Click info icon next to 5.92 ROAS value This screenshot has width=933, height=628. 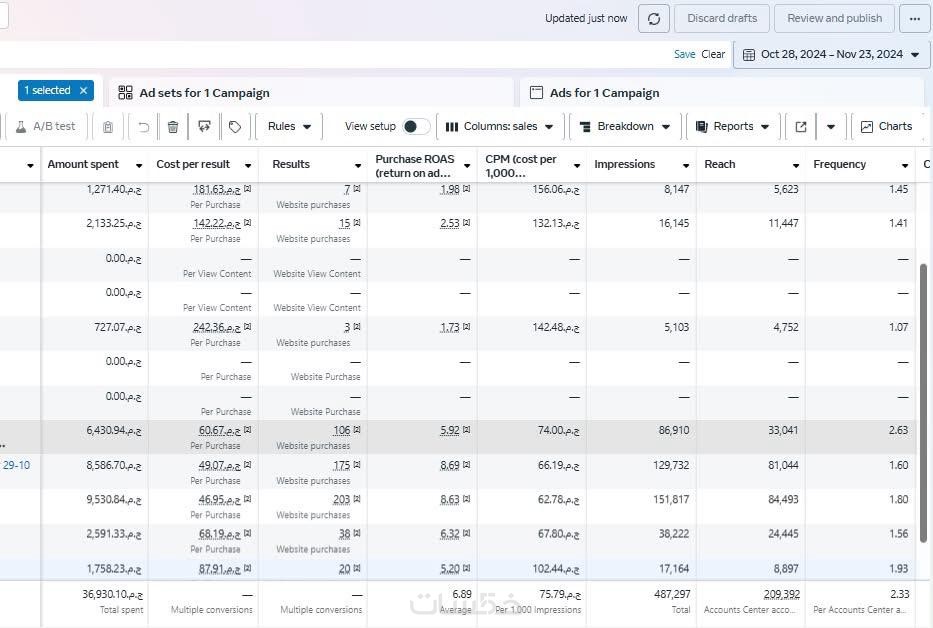(466, 430)
